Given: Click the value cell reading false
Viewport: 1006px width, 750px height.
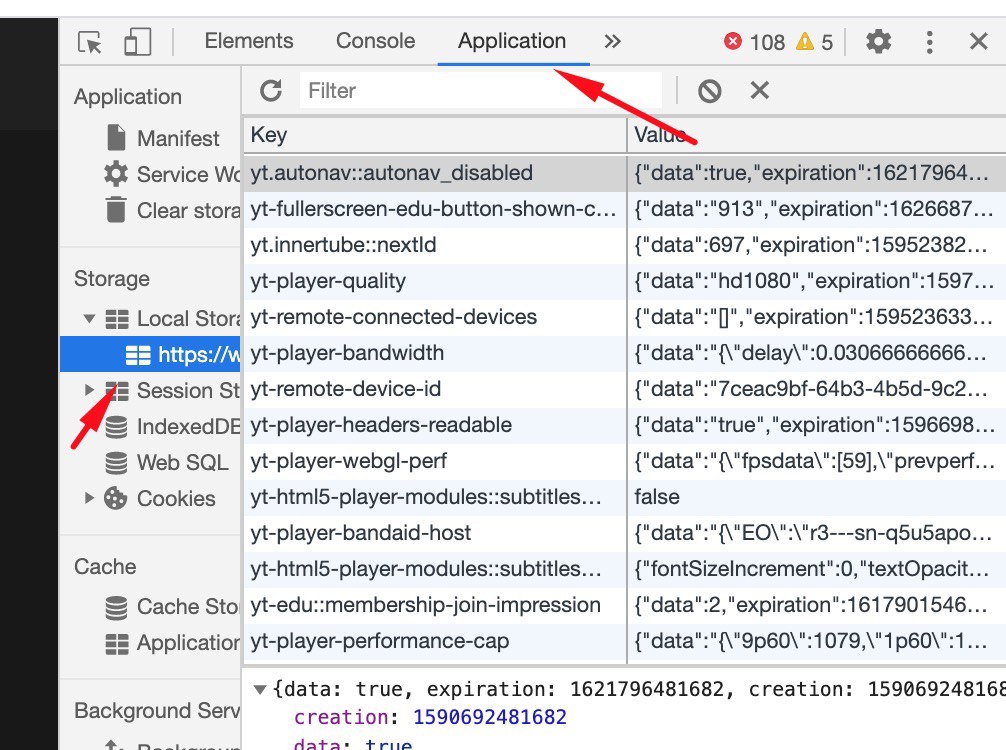Looking at the screenshot, I should [817, 497].
